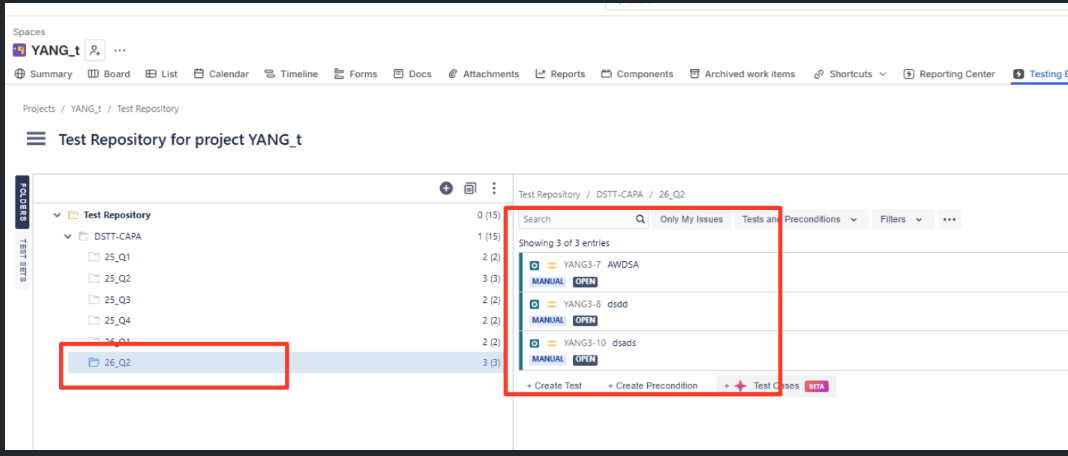Select the Testing Board tab
This screenshot has width=1068, height=456.
pos(1040,74)
